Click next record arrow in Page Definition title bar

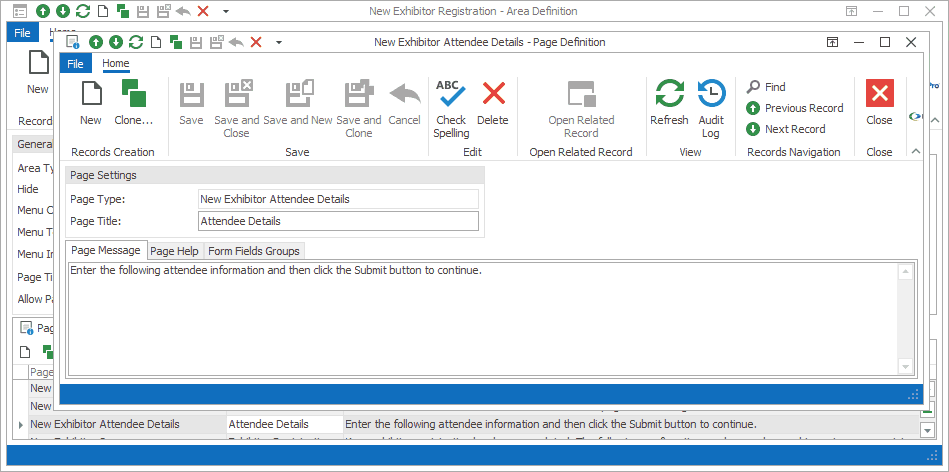pyautogui.click(x=116, y=42)
